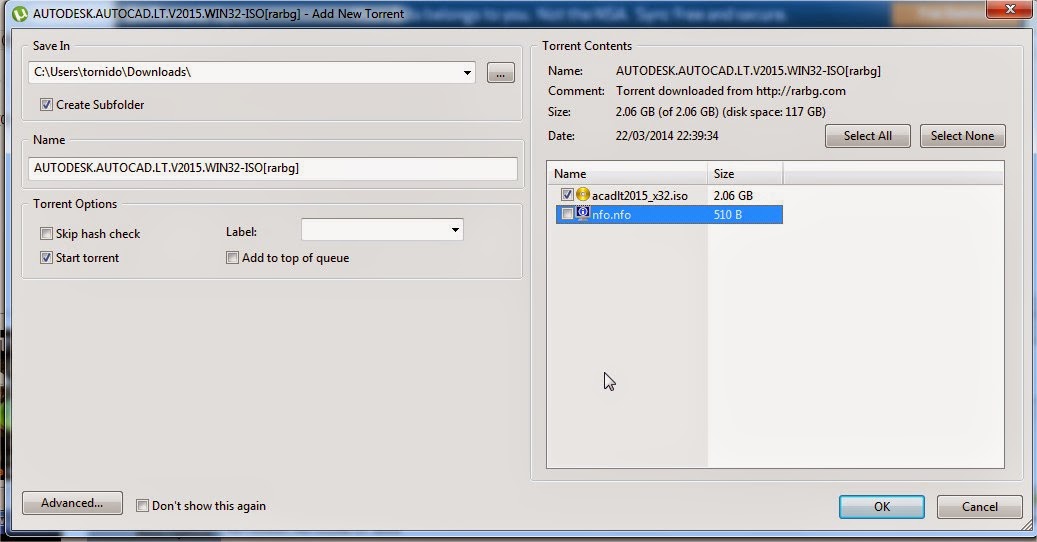Enable the Skip hash check checkbox

[x=46, y=233]
